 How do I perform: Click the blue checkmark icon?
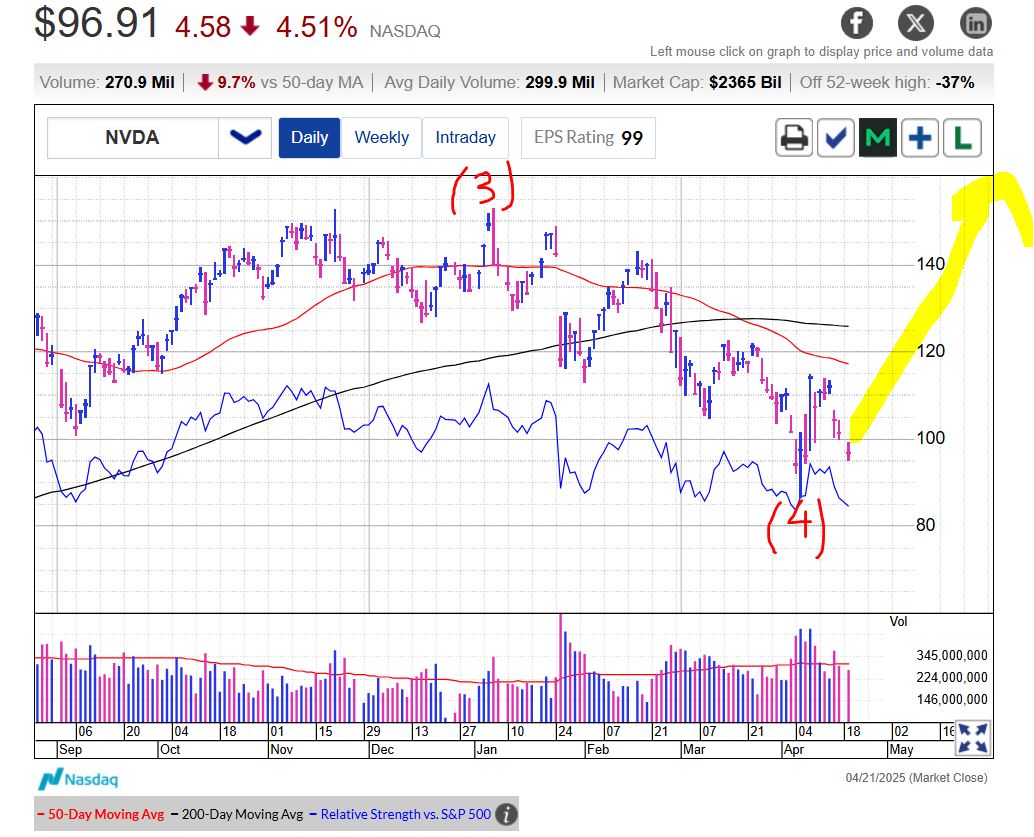[x=836, y=138]
